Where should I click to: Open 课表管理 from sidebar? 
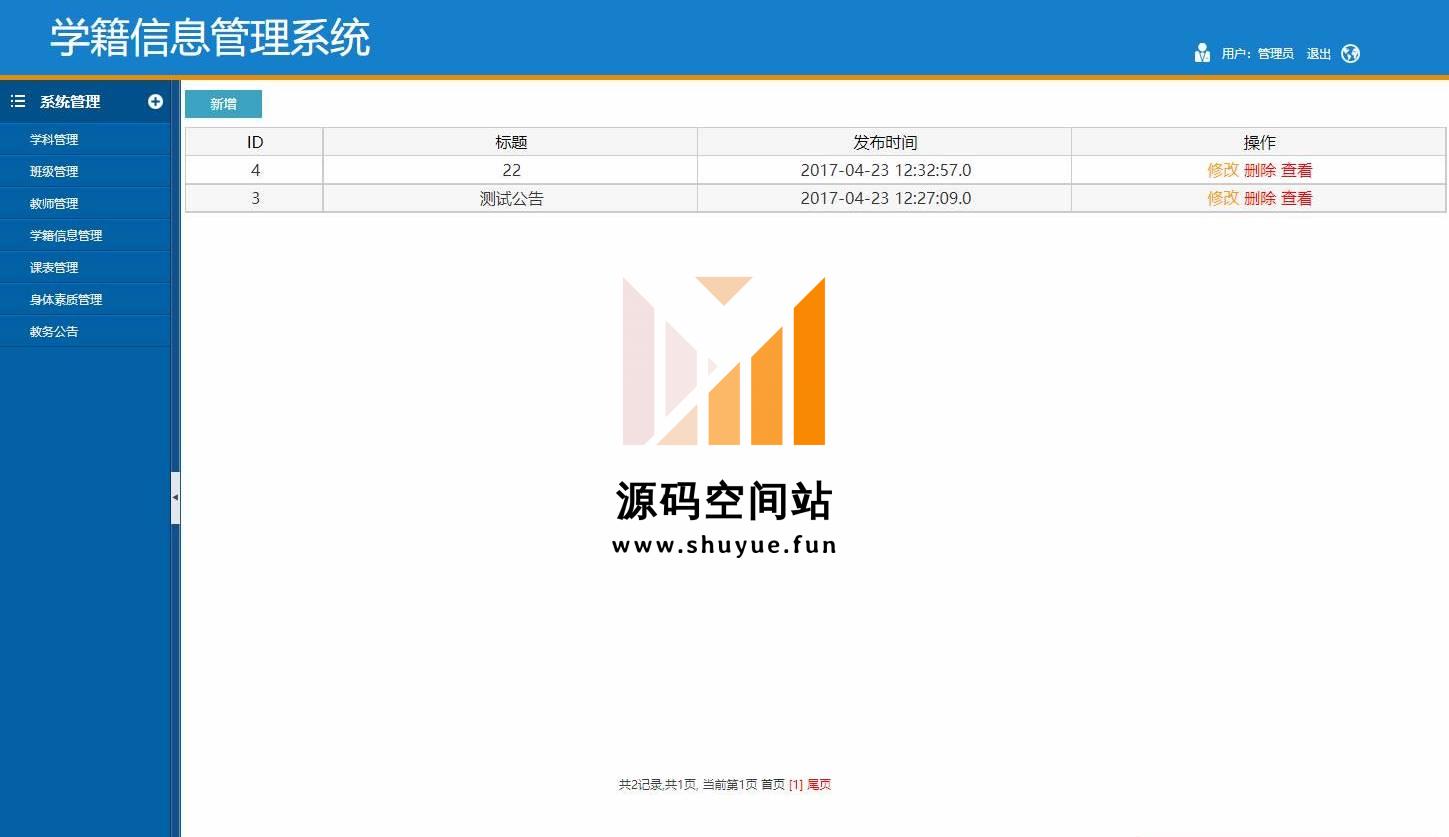pyautogui.click(x=54, y=268)
